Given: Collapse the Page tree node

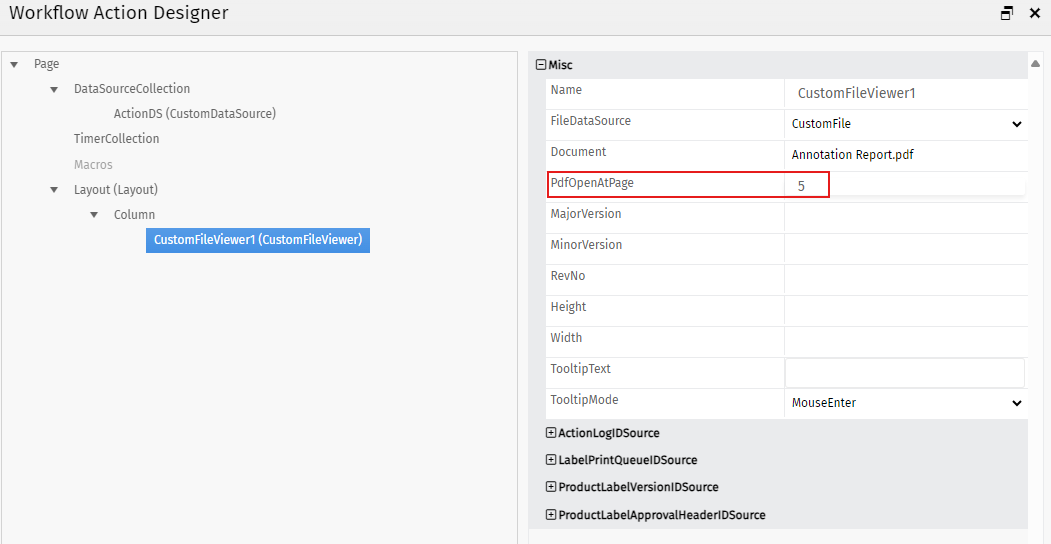Looking at the screenshot, I should coord(14,64).
